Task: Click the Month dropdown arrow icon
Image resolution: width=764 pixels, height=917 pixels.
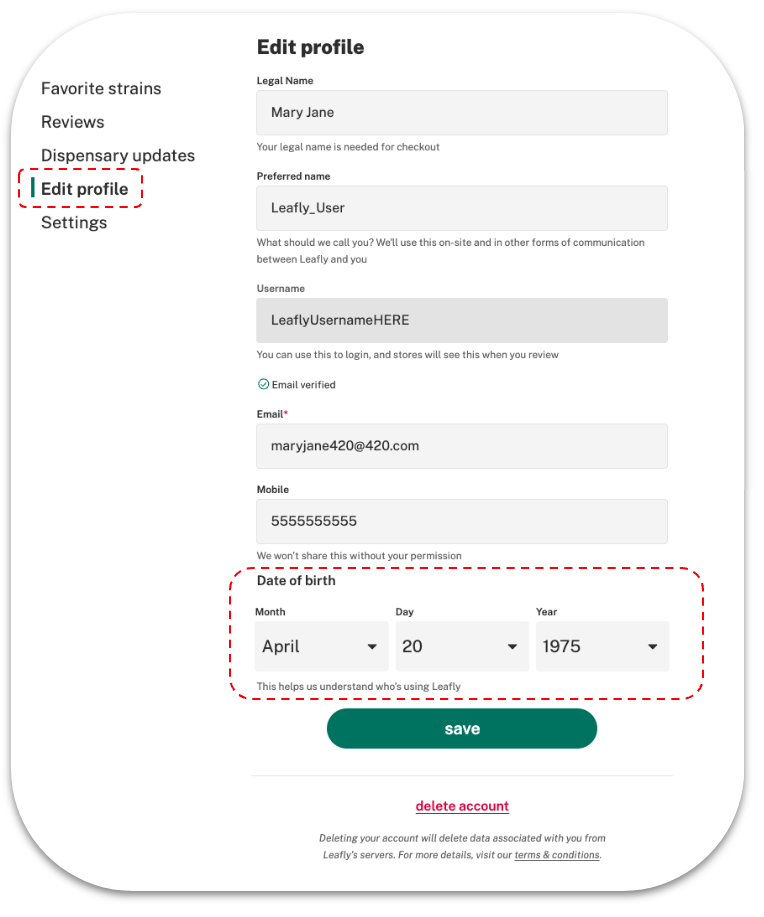Action: (x=372, y=647)
